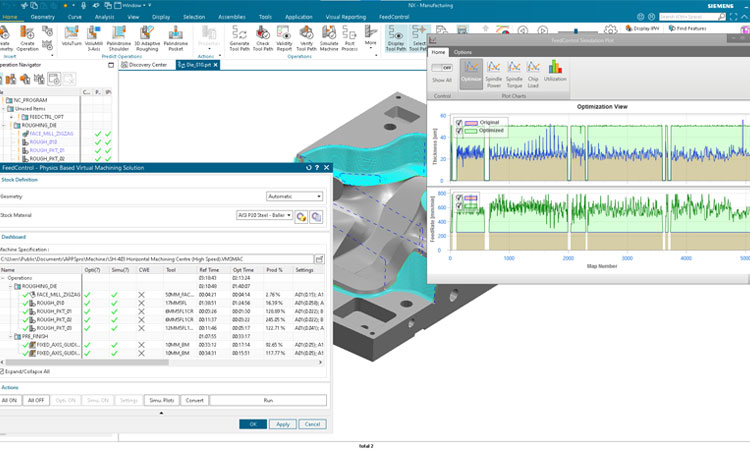Switch to the Options tab in plot window
Viewport: 750px width, 450px height.
coord(463,52)
